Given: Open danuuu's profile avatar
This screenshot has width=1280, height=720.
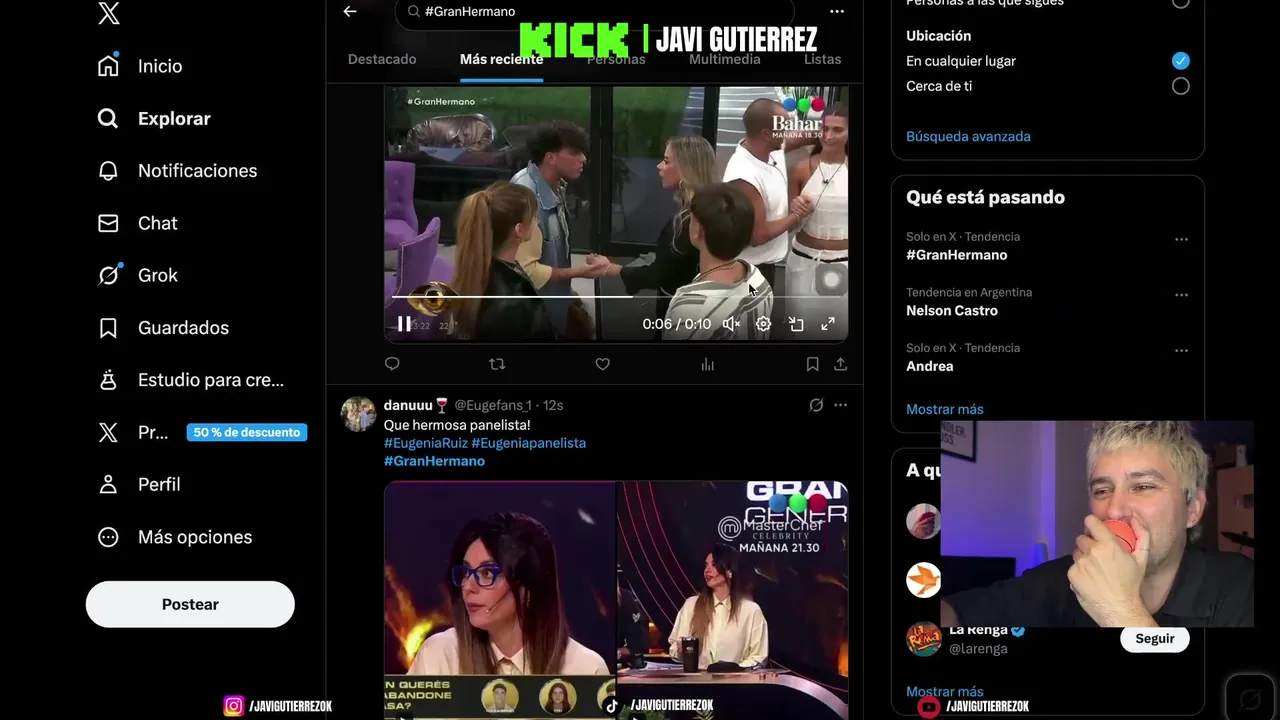Looking at the screenshot, I should (x=358, y=413).
